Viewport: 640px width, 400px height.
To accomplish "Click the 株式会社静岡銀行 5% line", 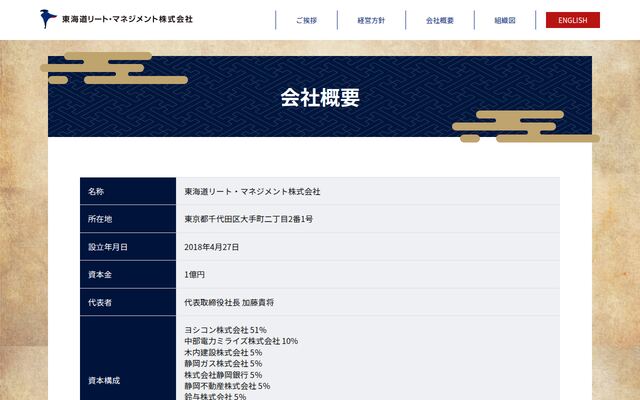I will click(223, 375).
